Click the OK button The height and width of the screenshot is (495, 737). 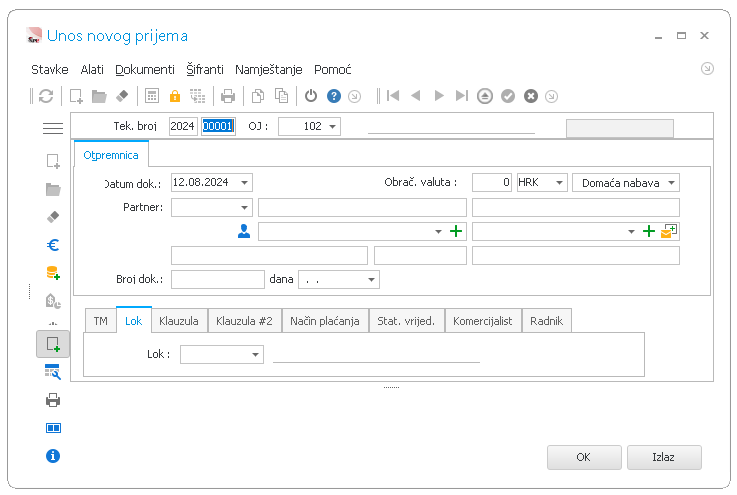[584, 457]
